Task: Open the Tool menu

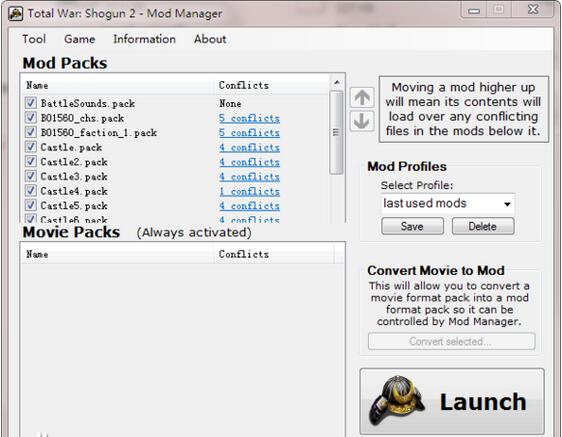Action: point(34,39)
